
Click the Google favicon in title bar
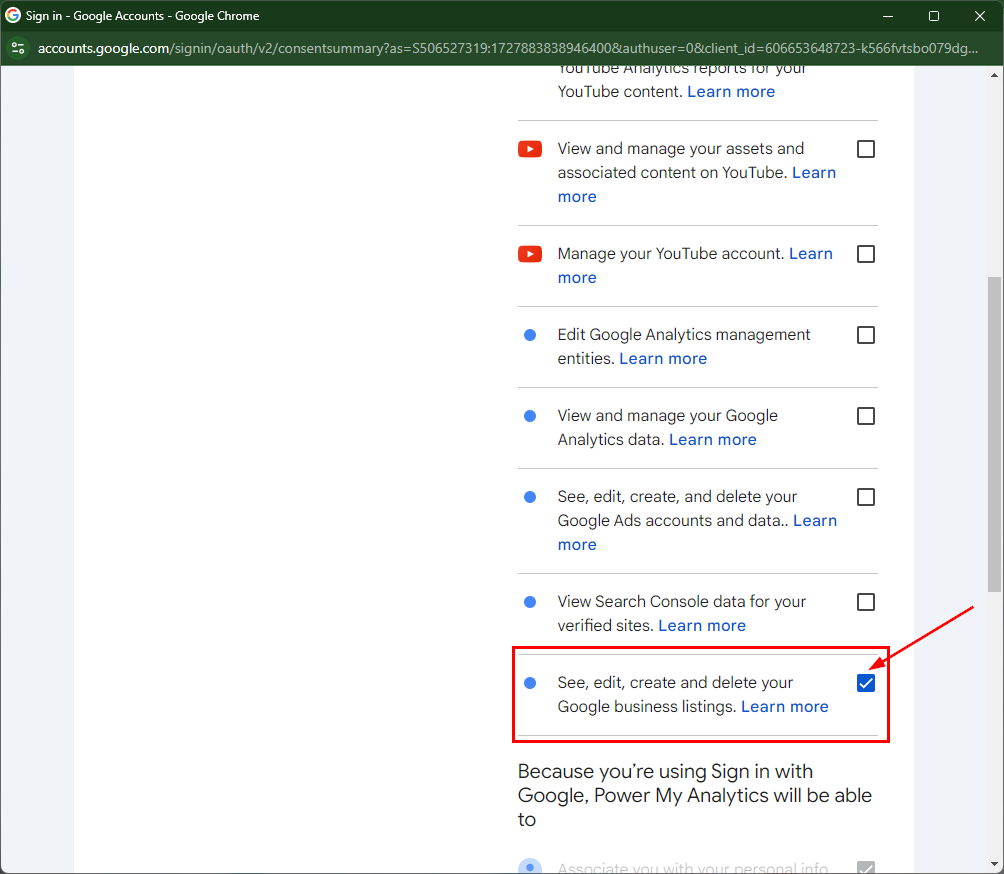coord(13,16)
